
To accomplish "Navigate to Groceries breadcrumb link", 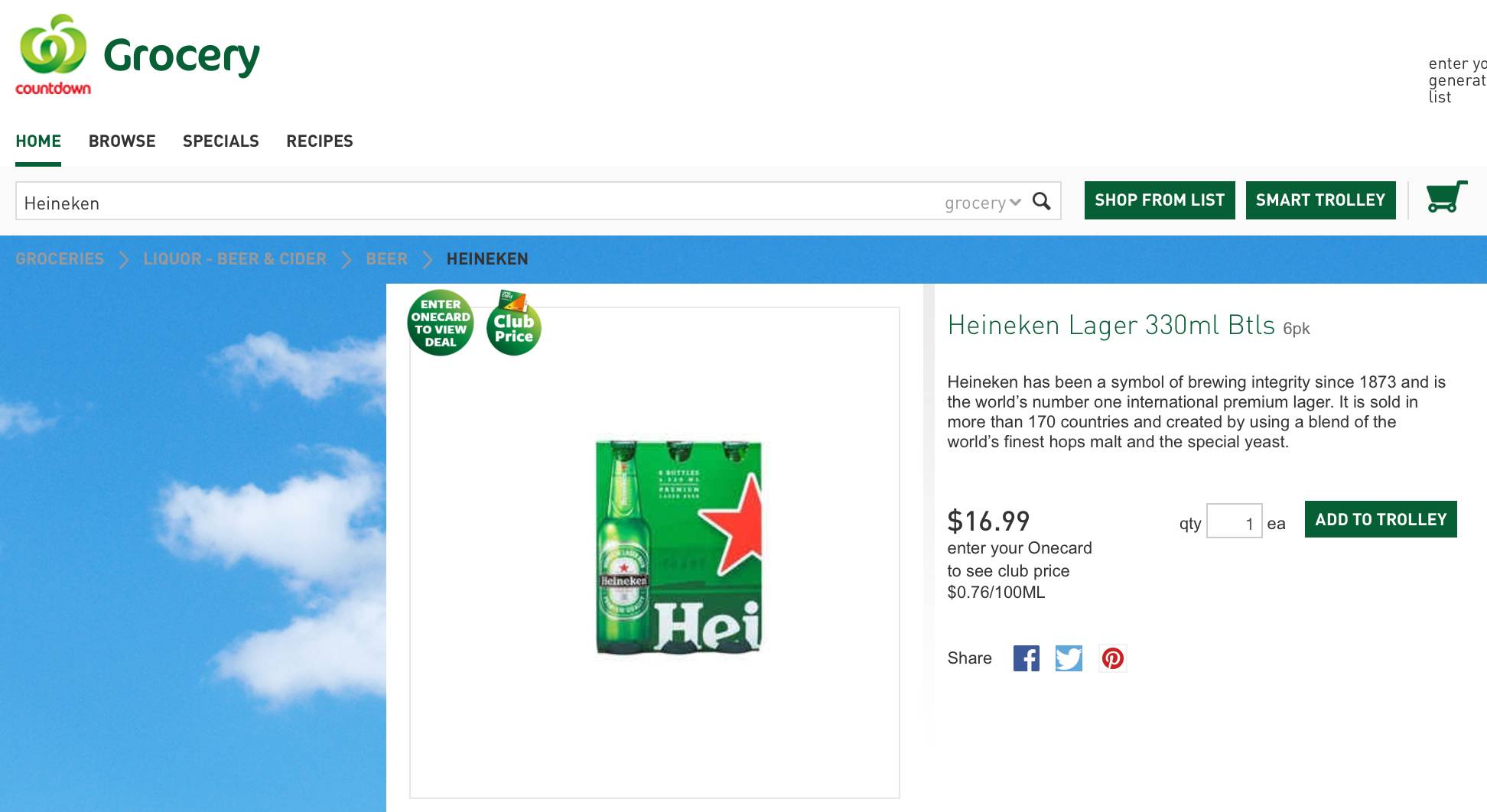I will pos(60,259).
